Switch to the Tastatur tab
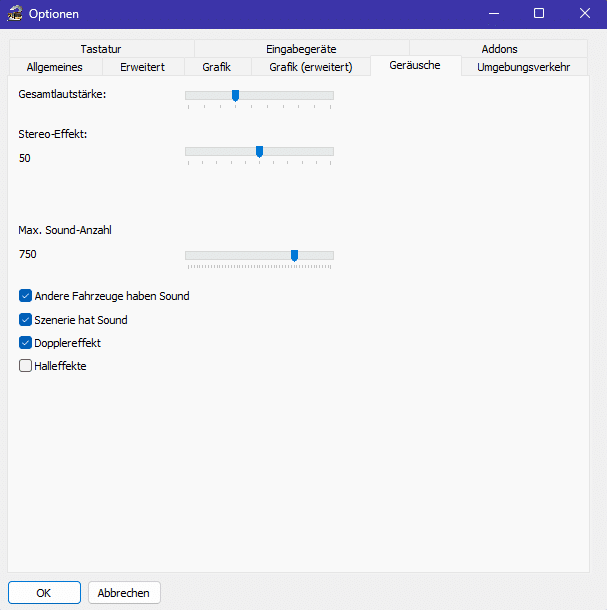The width and height of the screenshot is (607, 610). (102, 49)
